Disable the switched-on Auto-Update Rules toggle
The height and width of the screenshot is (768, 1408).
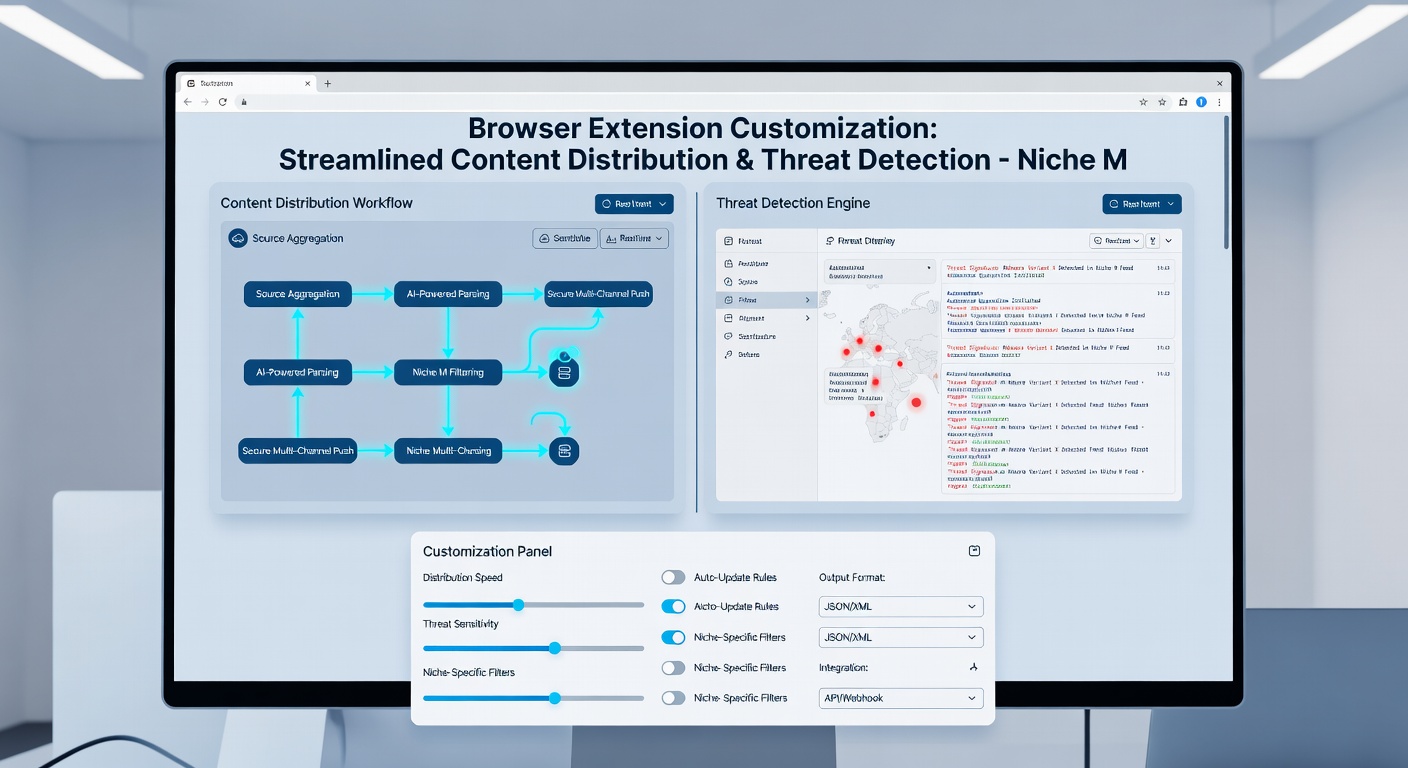(674, 606)
